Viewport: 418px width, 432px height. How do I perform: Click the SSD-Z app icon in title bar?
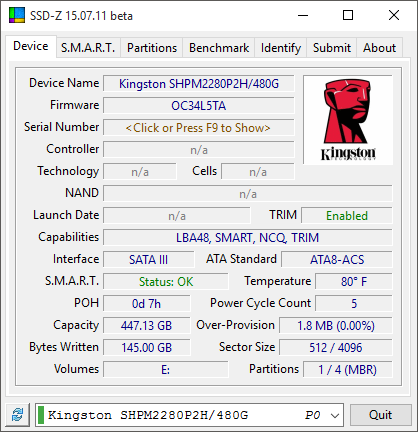17,15
